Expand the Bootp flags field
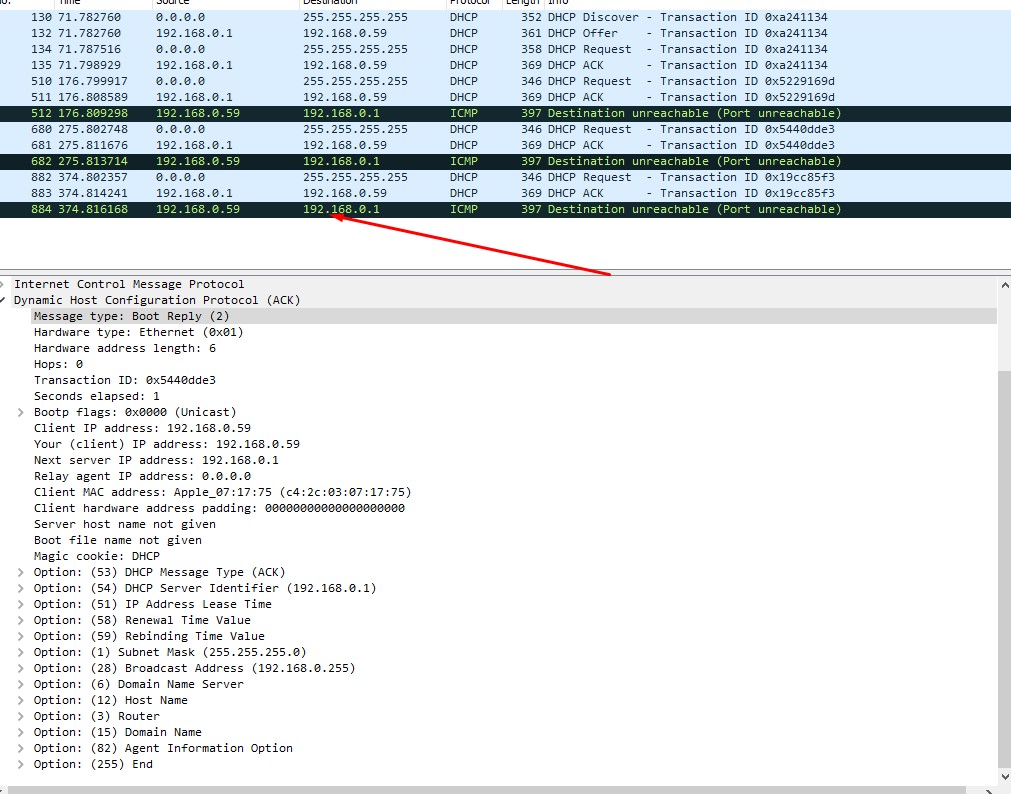This screenshot has width=1011, height=794. click(x=22, y=412)
